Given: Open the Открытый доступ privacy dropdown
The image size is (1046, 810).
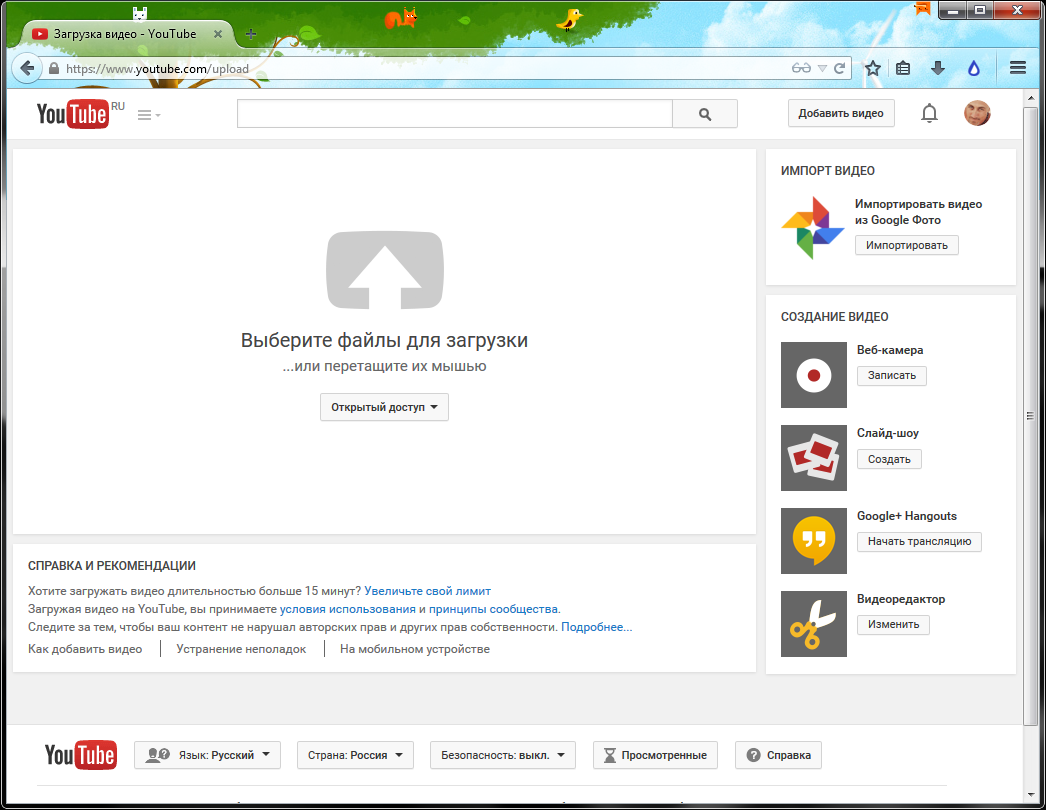Looking at the screenshot, I should click(x=384, y=407).
